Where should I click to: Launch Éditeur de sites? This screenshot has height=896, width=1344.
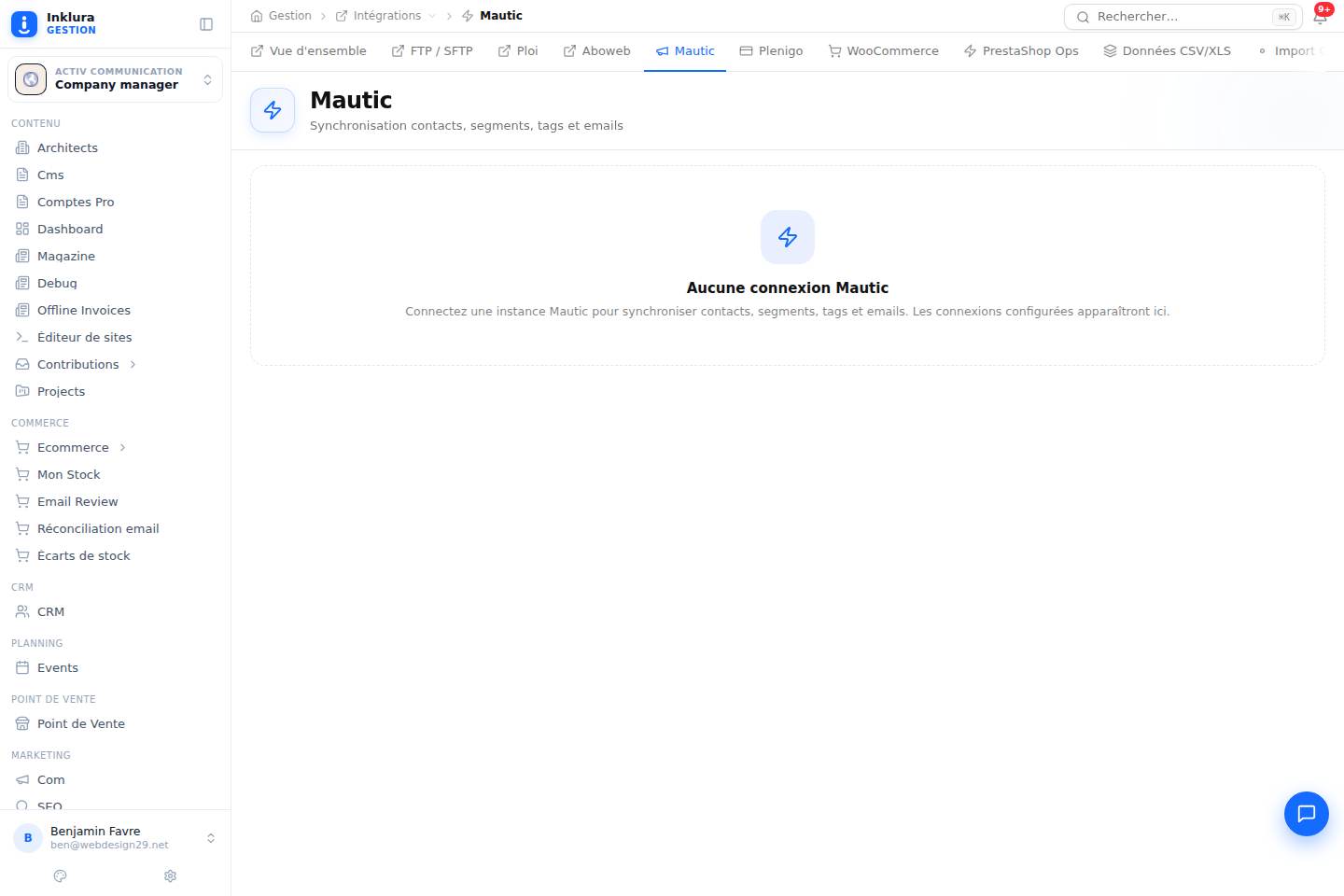click(116, 337)
